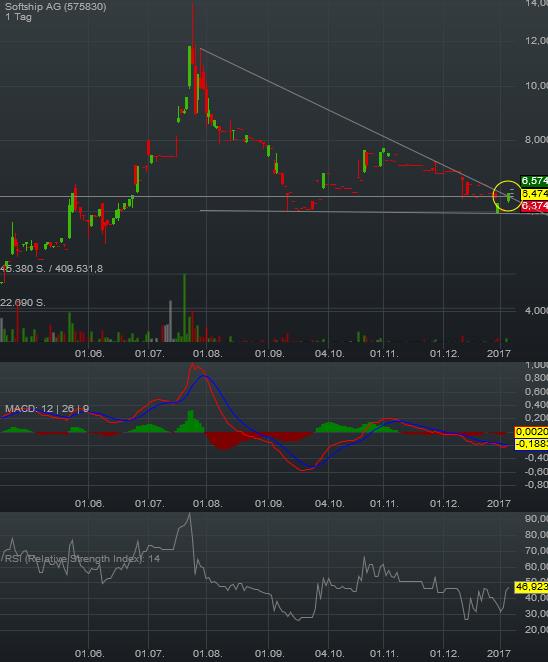Select 01.08. on the price chart date axis
This screenshot has width=548, height=662.
[x=207, y=353]
